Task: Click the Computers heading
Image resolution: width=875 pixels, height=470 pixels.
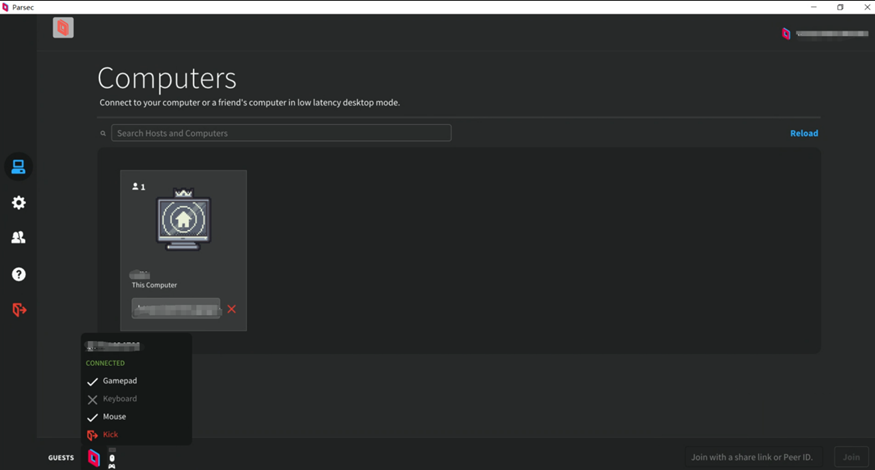Action: [x=167, y=78]
